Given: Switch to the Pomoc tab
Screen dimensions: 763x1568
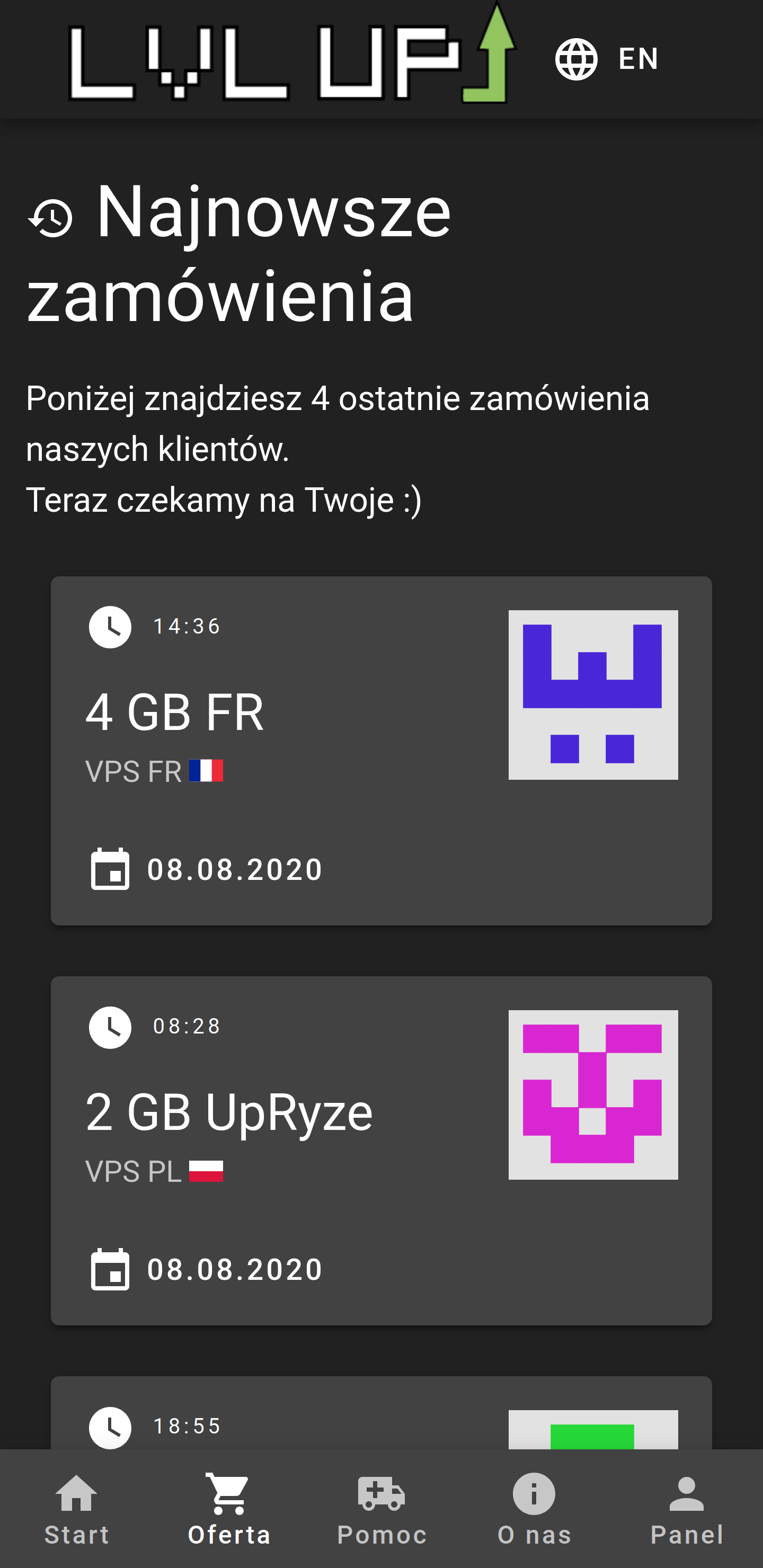Looking at the screenshot, I should [x=382, y=1508].
